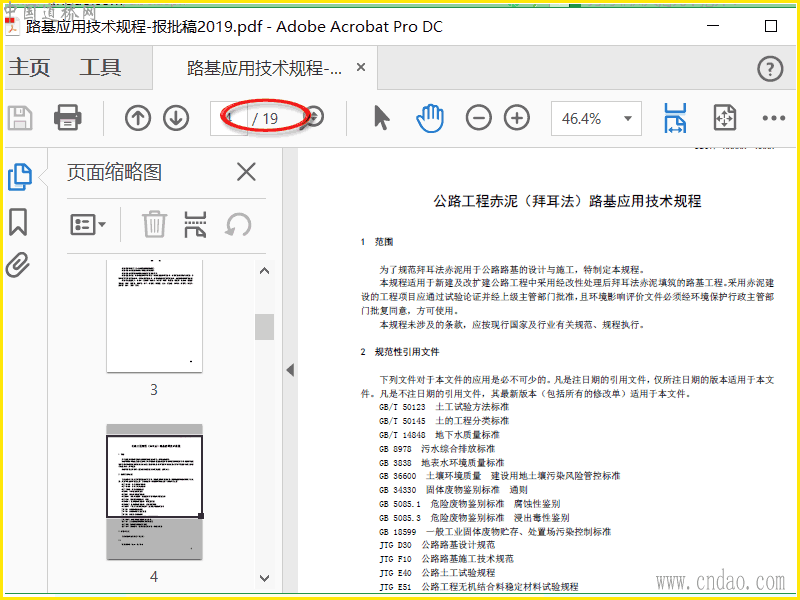The image size is (800, 600).
Task: Click the document title 公路工程赤泥路基应用技术规程
Action: [567, 201]
